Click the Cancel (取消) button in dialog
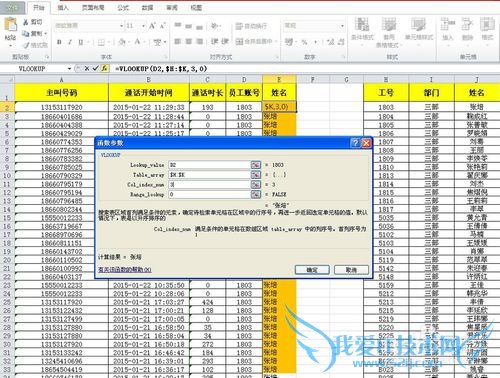Image resolution: width=500 pixels, height=378 pixels. pos(351,270)
